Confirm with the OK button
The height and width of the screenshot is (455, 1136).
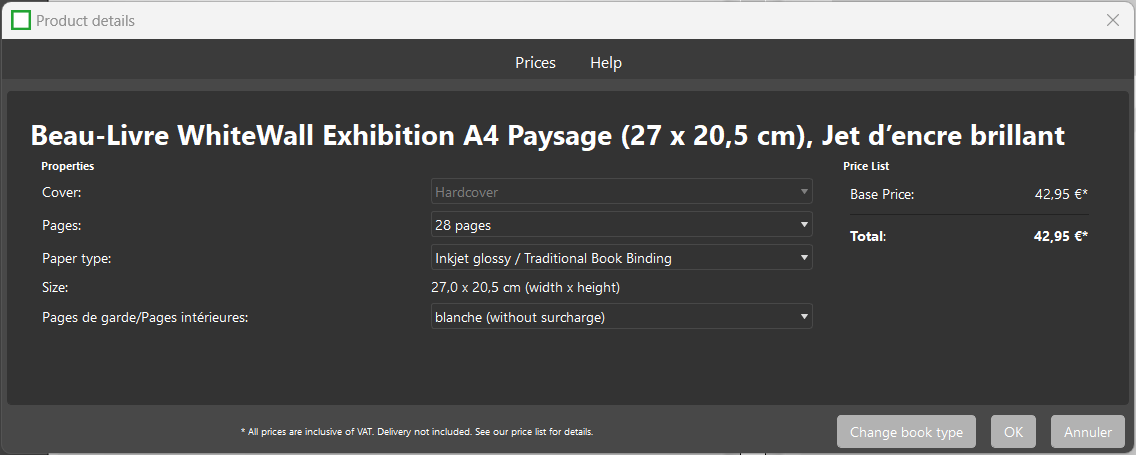(1014, 432)
